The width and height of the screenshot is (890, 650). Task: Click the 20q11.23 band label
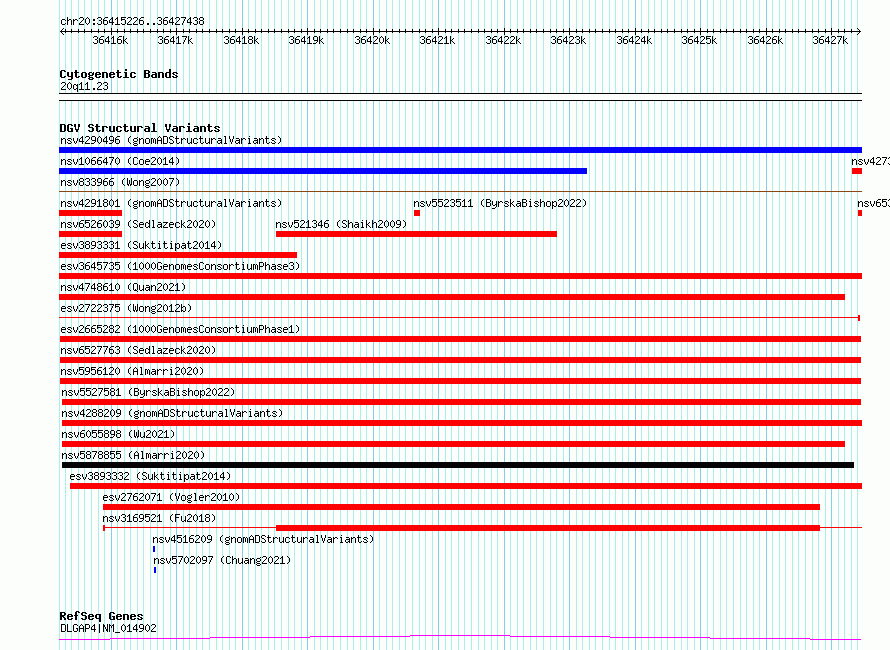84,86
